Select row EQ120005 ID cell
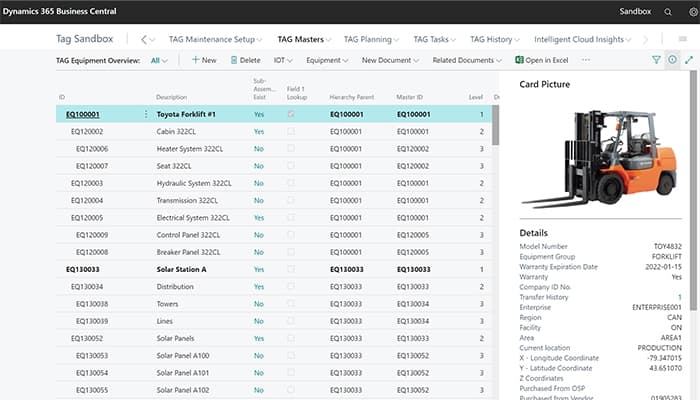 87,218
